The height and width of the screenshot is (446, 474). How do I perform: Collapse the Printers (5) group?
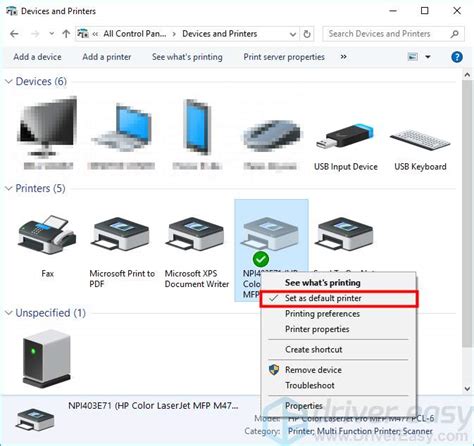(x=9, y=188)
